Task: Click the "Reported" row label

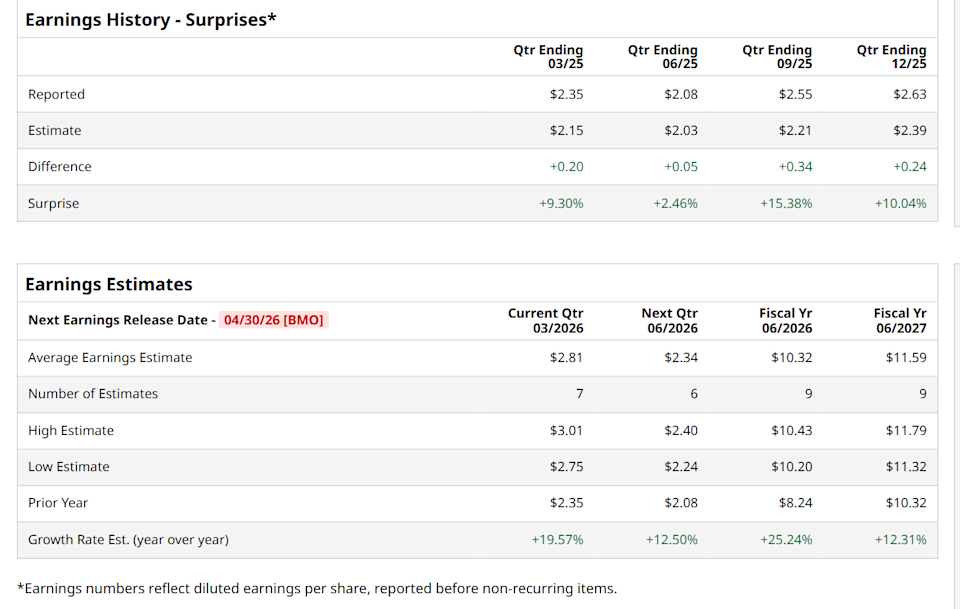Action: pos(56,95)
